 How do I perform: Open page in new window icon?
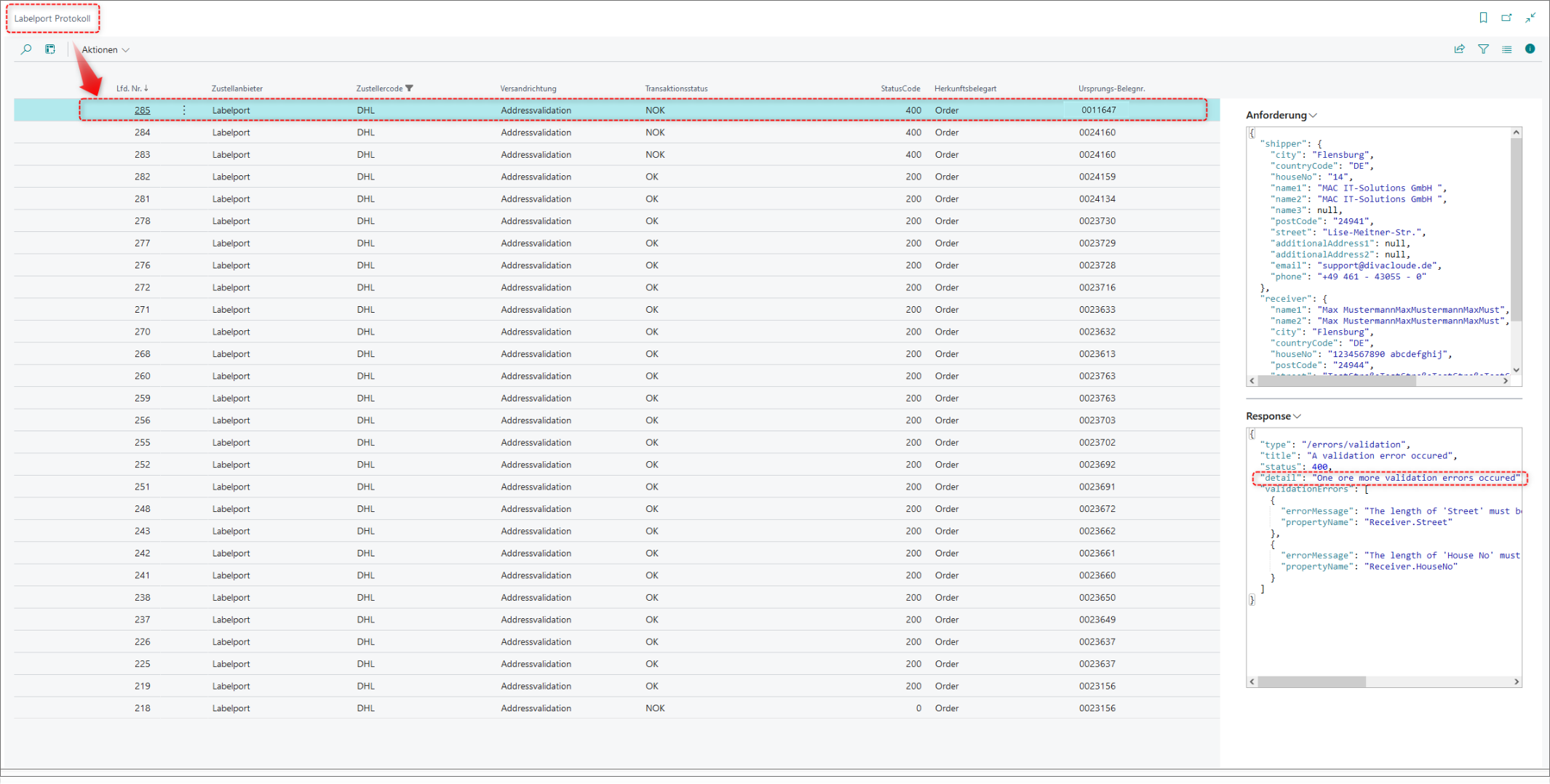[x=1506, y=17]
